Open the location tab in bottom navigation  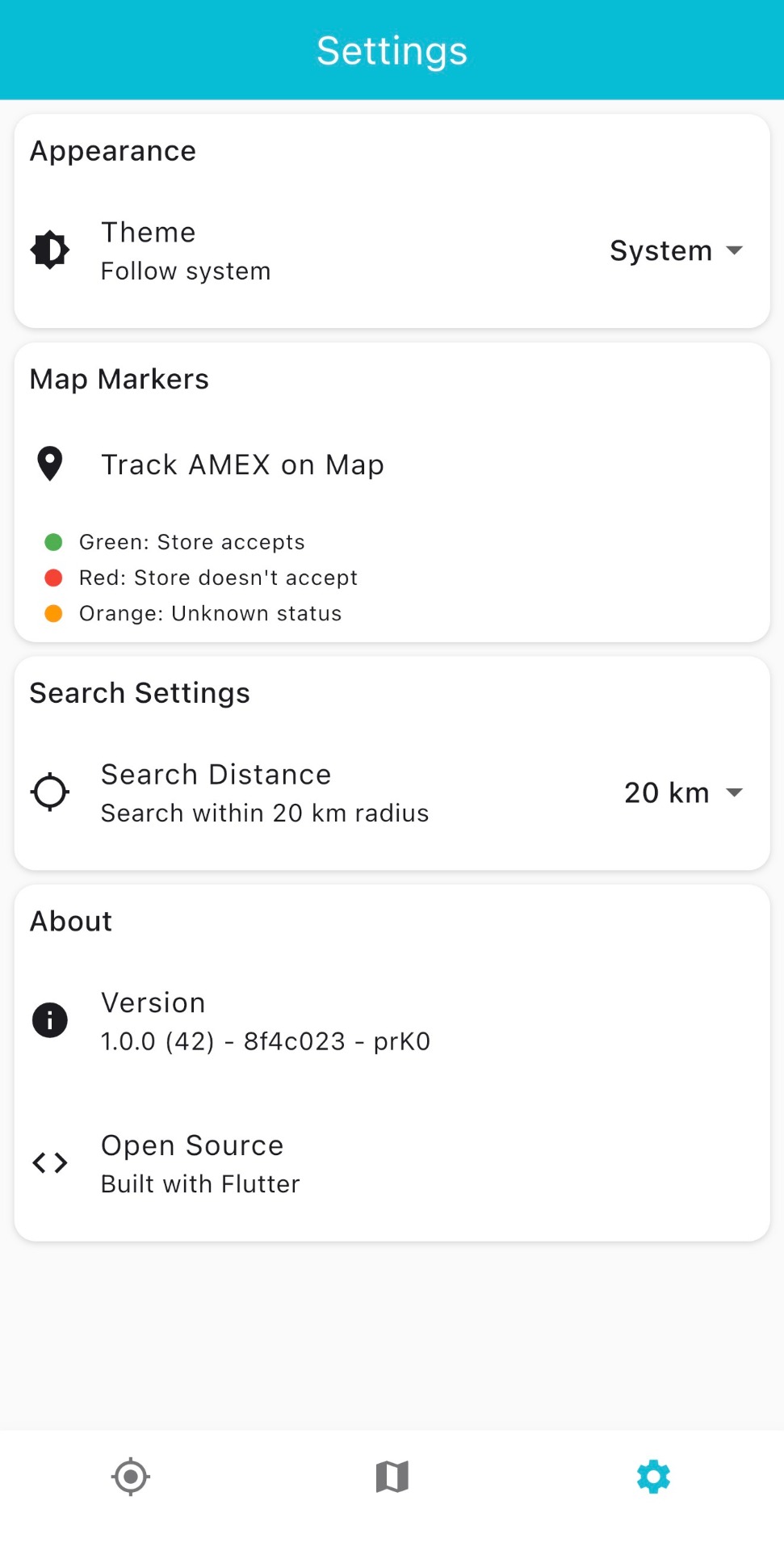coord(131,1477)
